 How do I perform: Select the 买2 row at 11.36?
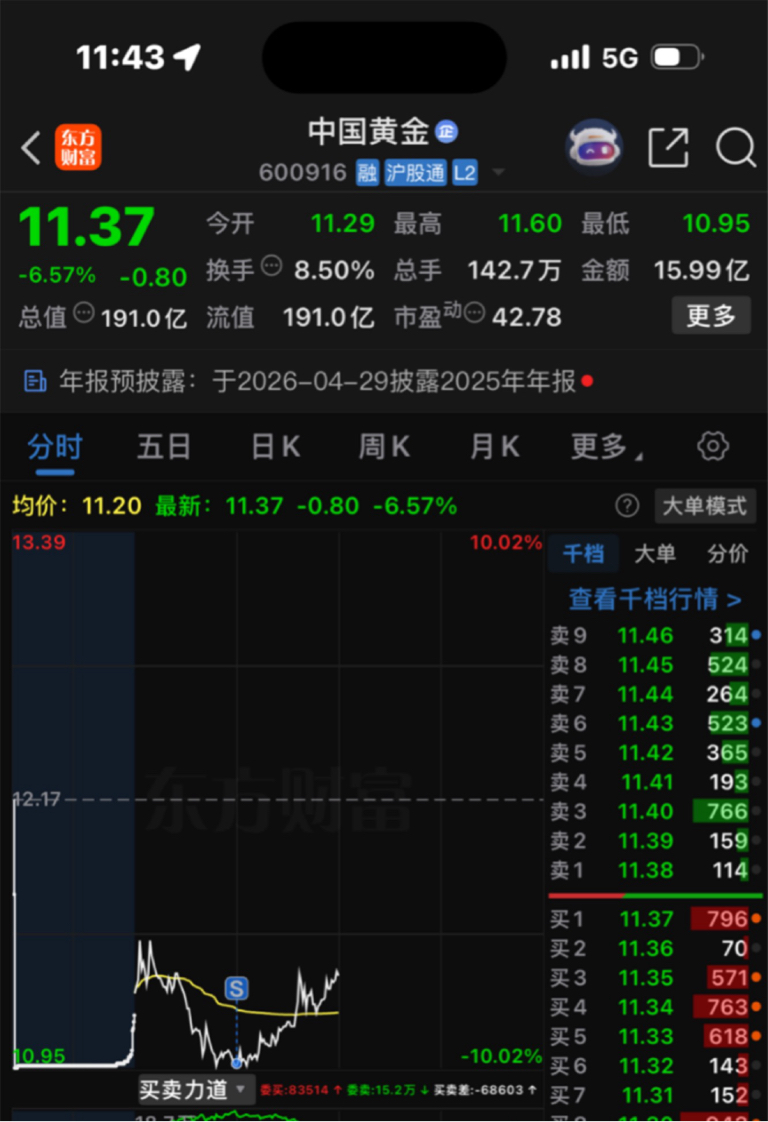coord(655,948)
